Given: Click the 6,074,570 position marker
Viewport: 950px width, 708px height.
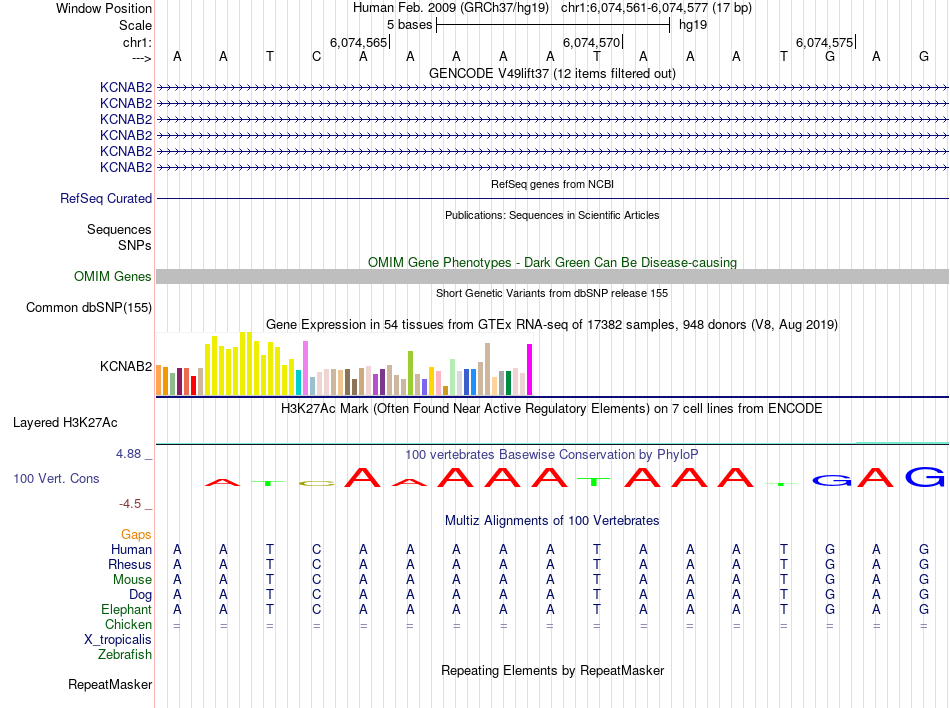Looking at the screenshot, I should [x=591, y=42].
